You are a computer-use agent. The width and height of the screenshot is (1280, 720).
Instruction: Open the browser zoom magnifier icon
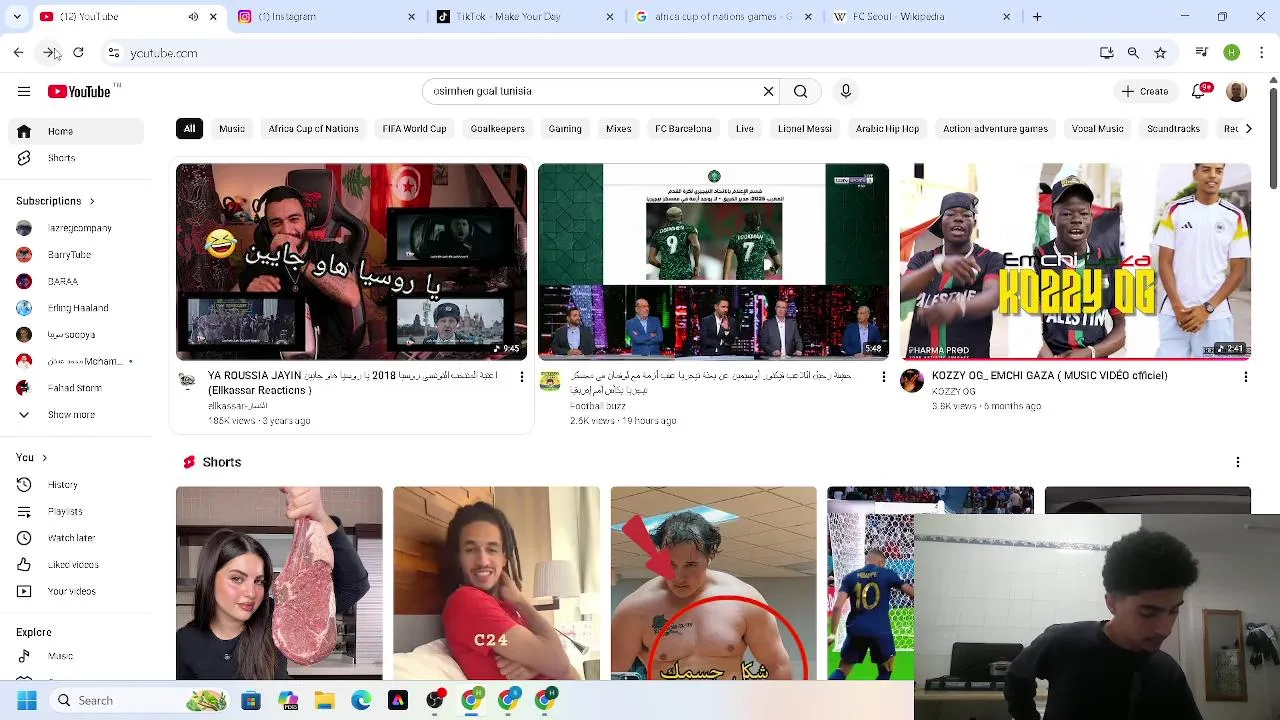pyautogui.click(x=1133, y=53)
